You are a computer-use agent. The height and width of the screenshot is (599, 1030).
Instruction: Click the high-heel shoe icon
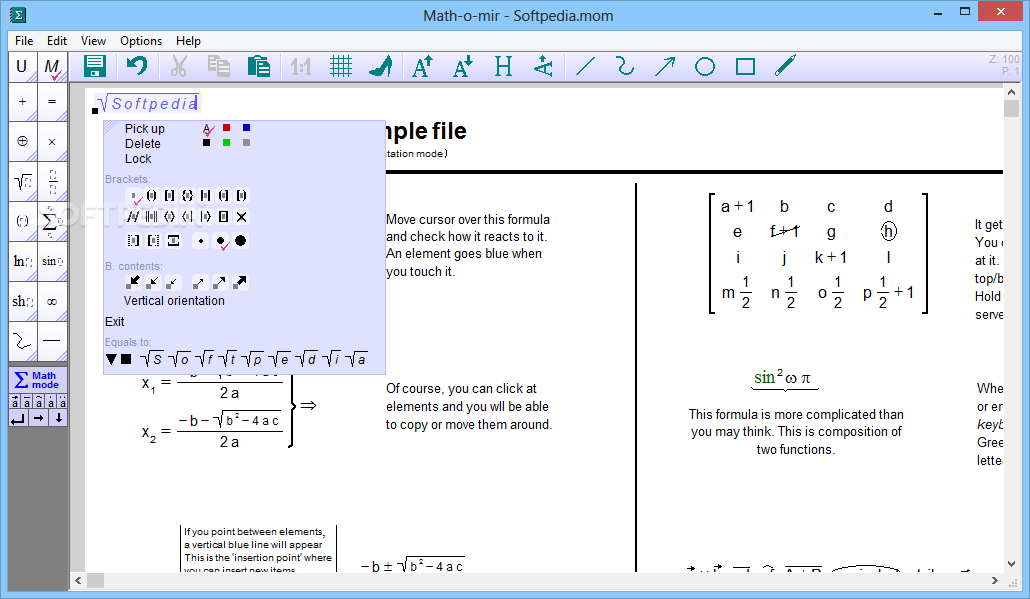381,66
